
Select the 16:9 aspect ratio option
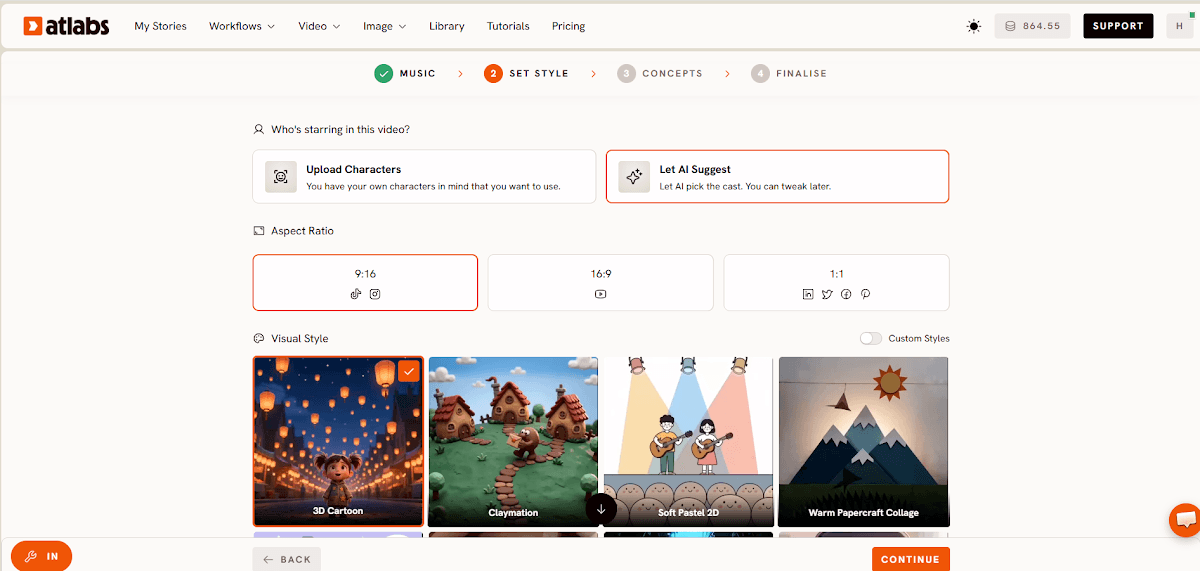coord(600,283)
